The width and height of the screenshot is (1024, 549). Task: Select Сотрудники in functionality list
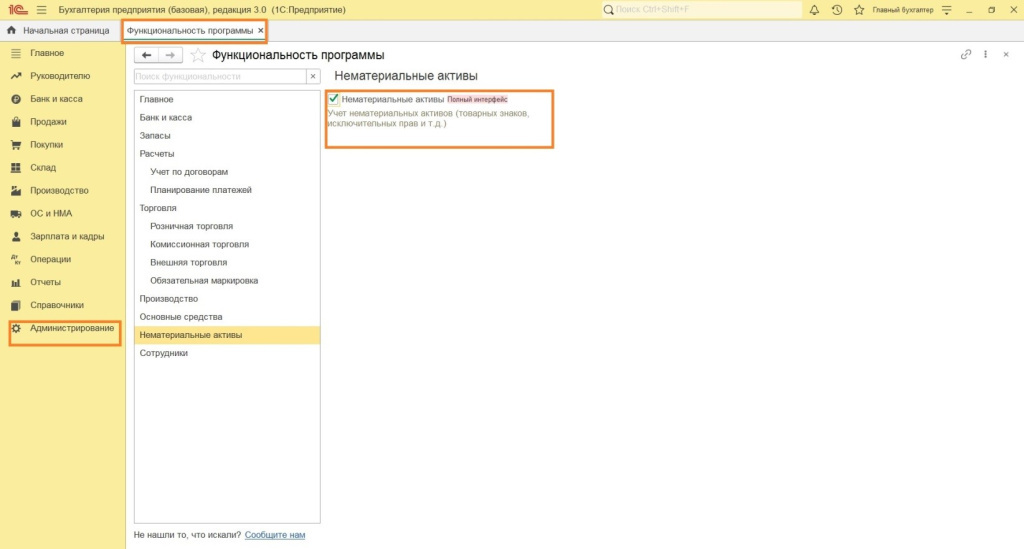[227, 353]
